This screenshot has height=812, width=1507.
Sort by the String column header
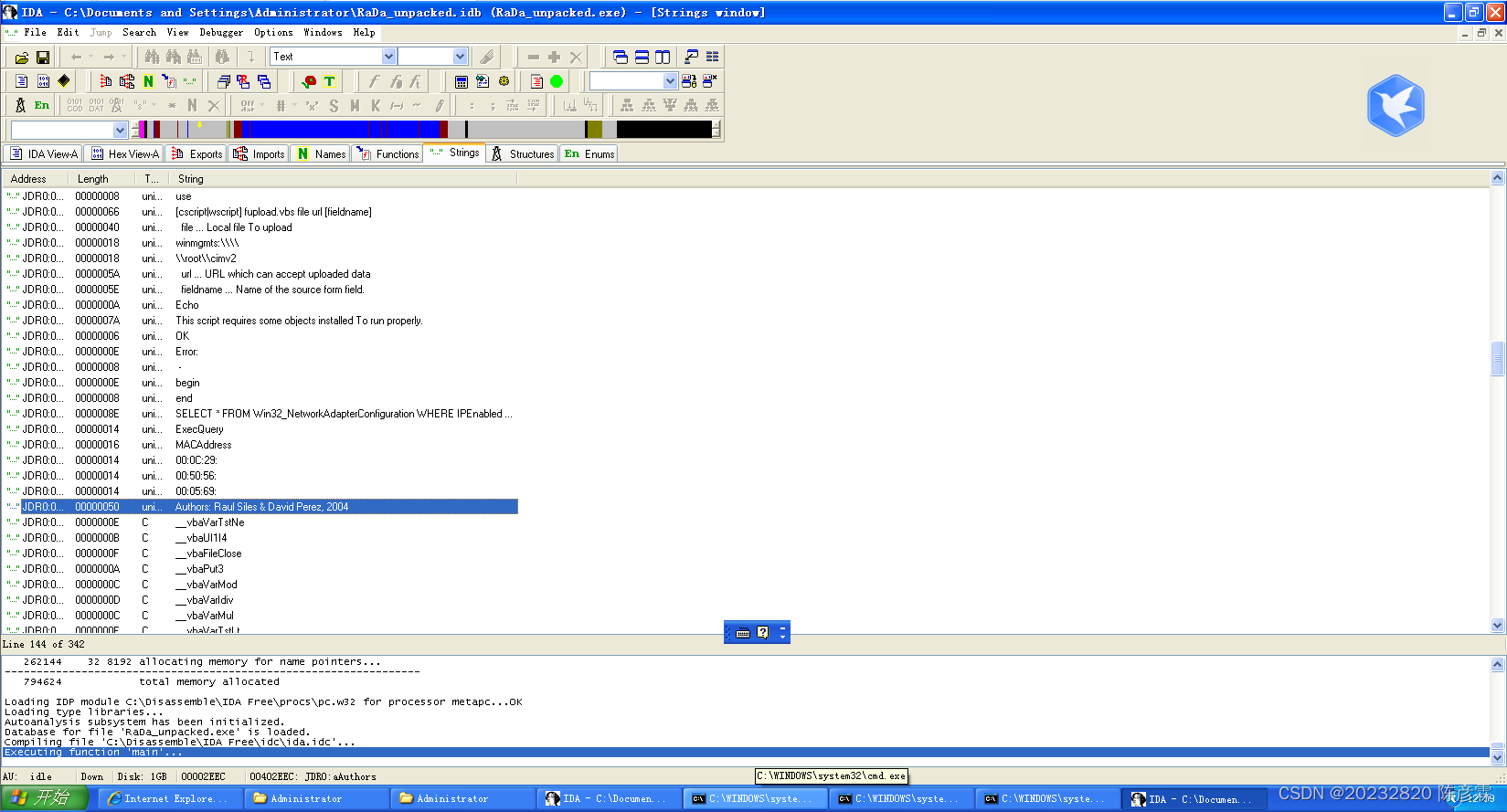[343, 179]
